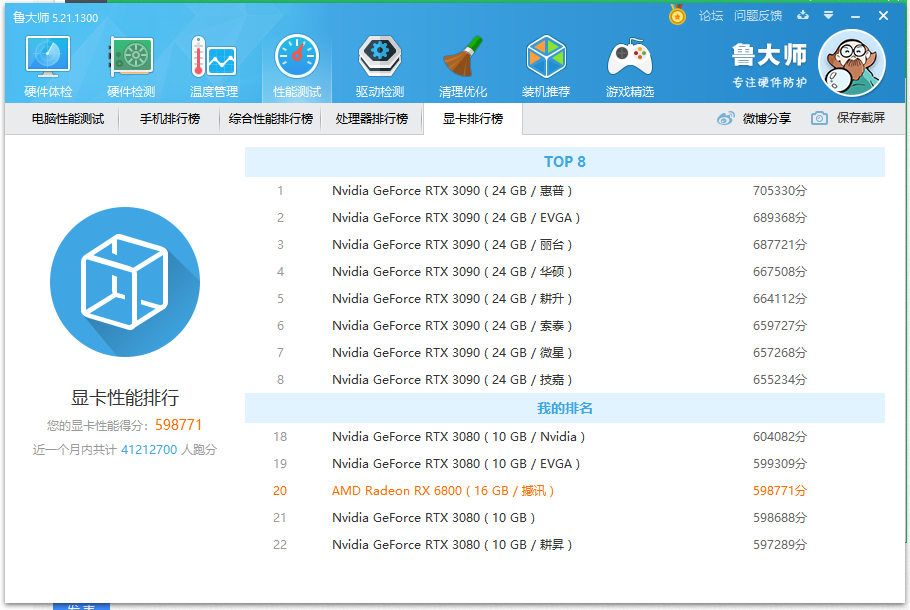Click score 657268分
This screenshot has height=610, width=910.
click(779, 353)
